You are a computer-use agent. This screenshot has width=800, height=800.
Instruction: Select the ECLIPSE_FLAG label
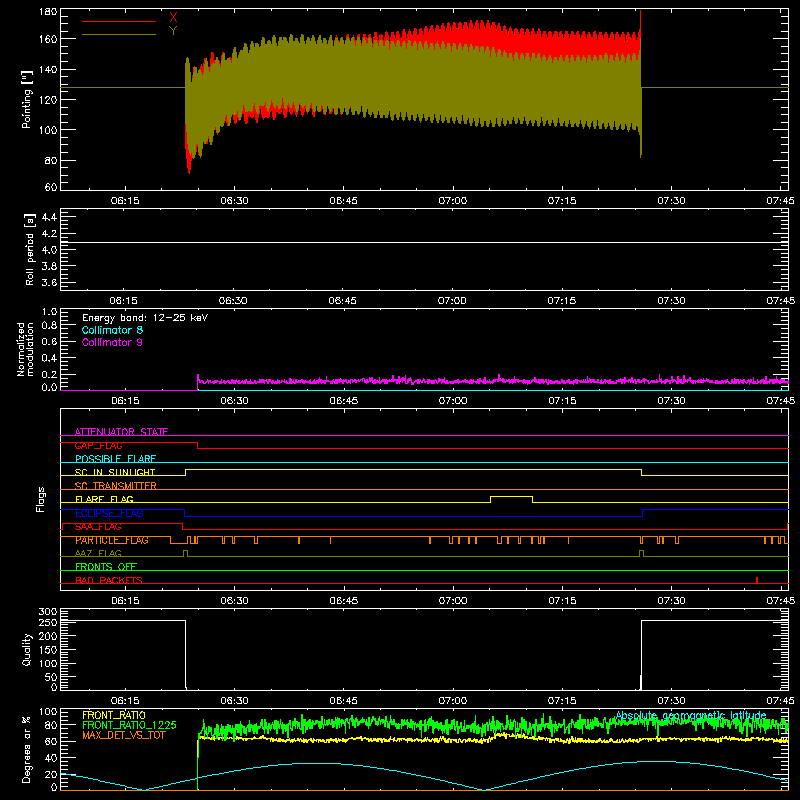coord(109,513)
